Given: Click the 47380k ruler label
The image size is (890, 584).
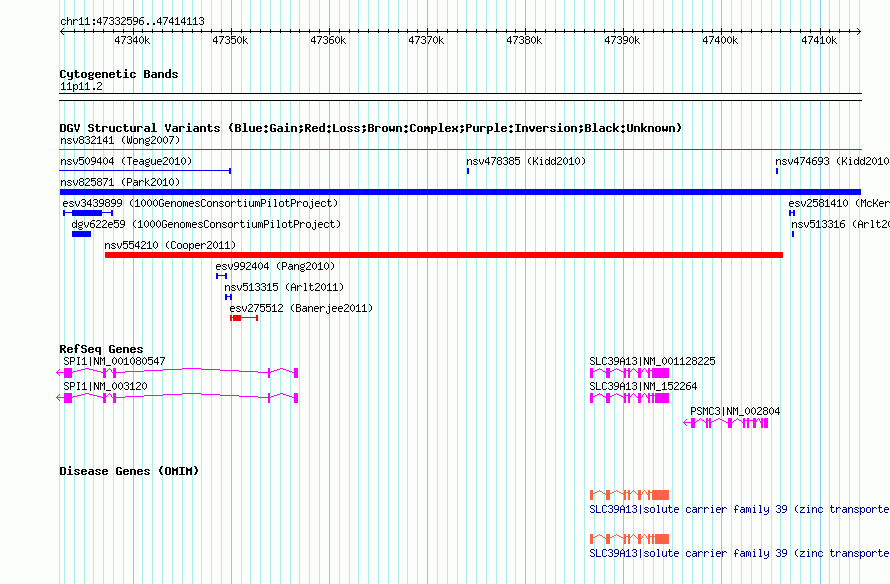Looking at the screenshot, I should click(x=524, y=40).
